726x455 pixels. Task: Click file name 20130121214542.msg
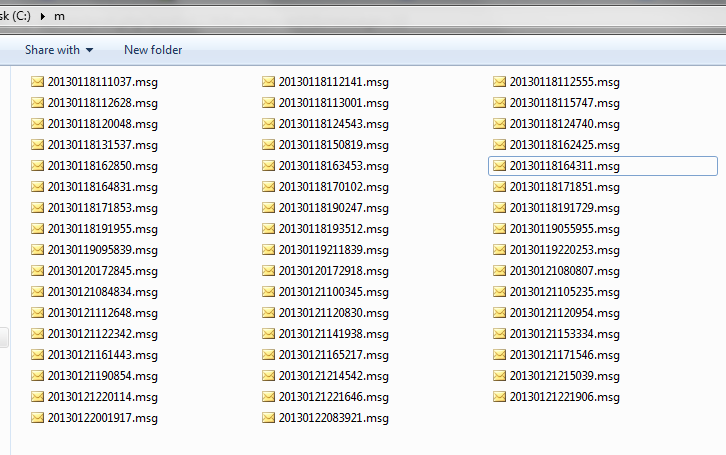pyautogui.click(x=334, y=376)
